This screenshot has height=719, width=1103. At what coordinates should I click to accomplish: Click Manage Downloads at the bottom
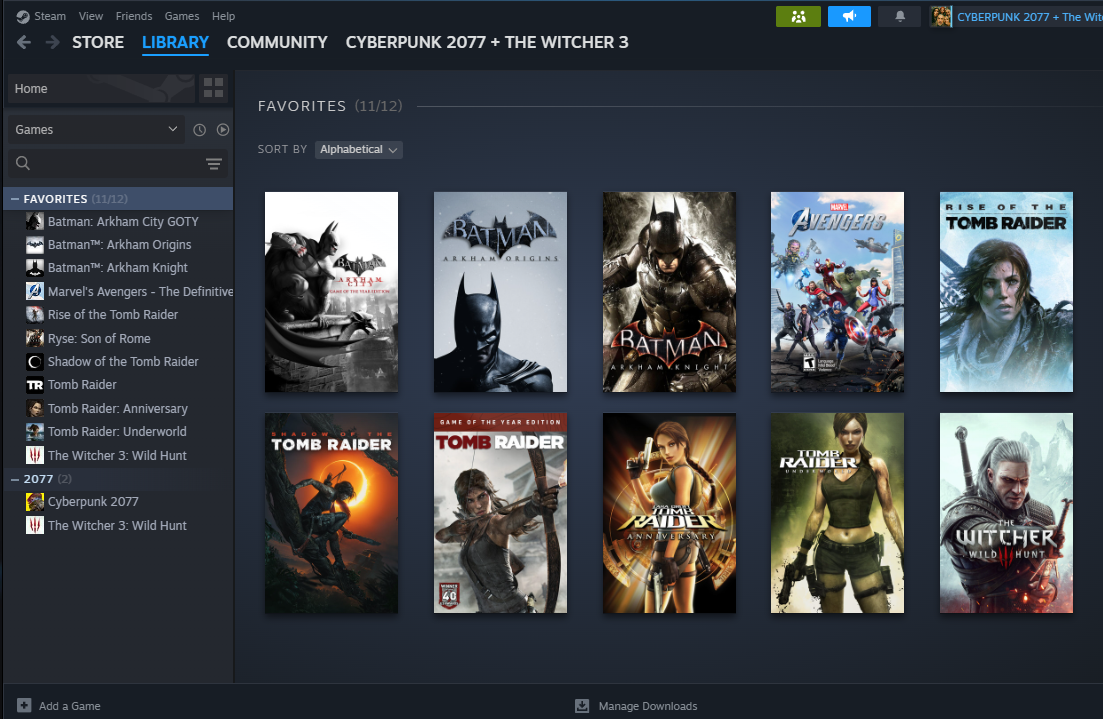pyautogui.click(x=646, y=706)
